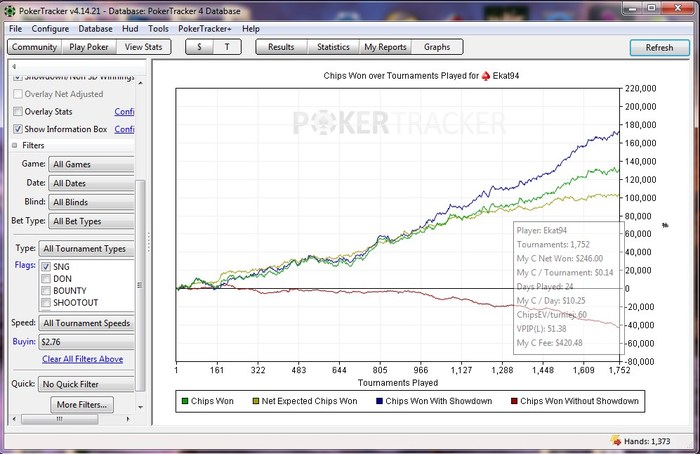This screenshot has height=454, width=700.
Task: Open the Tournament Speeds dropdown
Action: [x=87, y=323]
